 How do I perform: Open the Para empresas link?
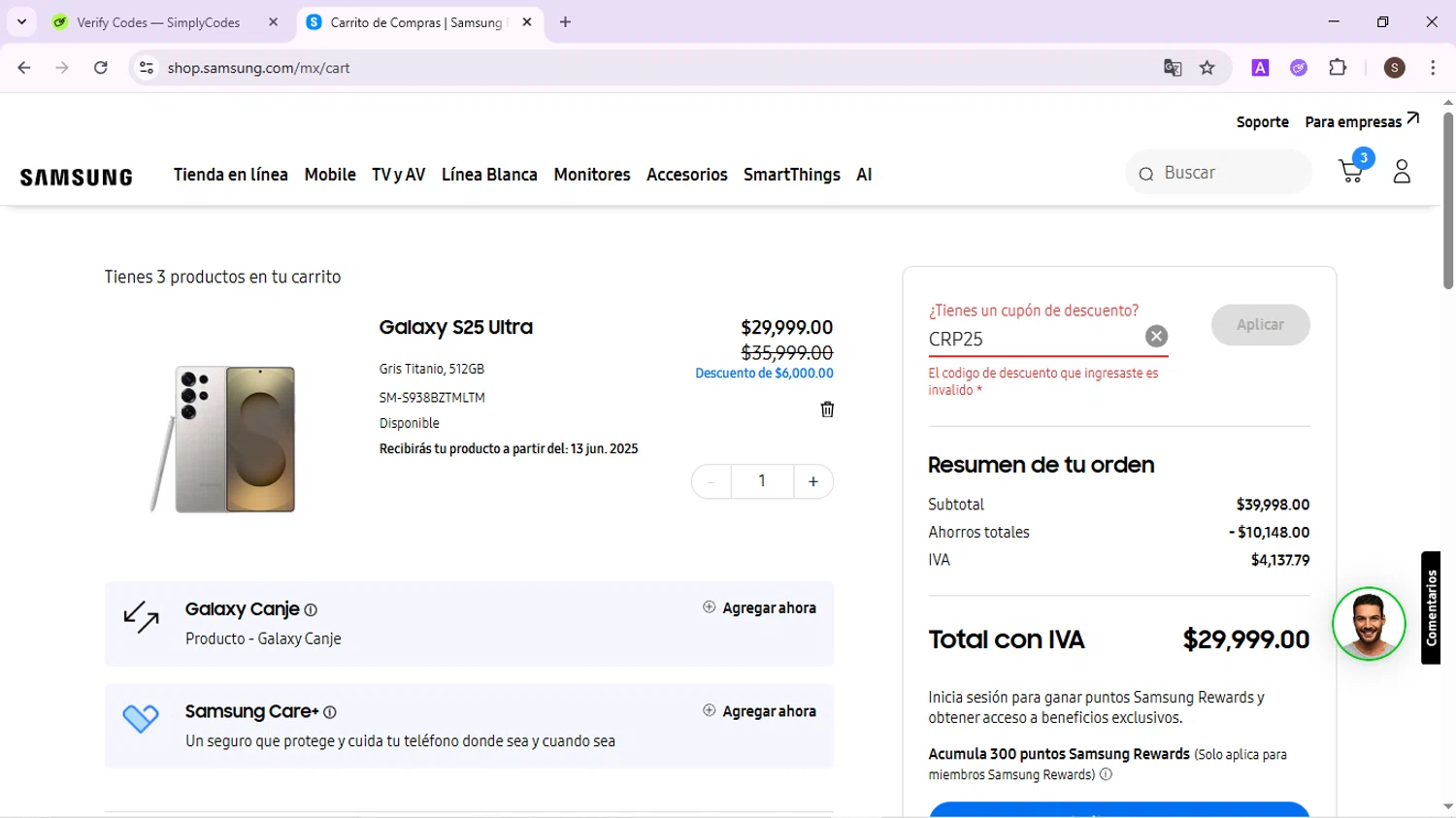[1362, 121]
